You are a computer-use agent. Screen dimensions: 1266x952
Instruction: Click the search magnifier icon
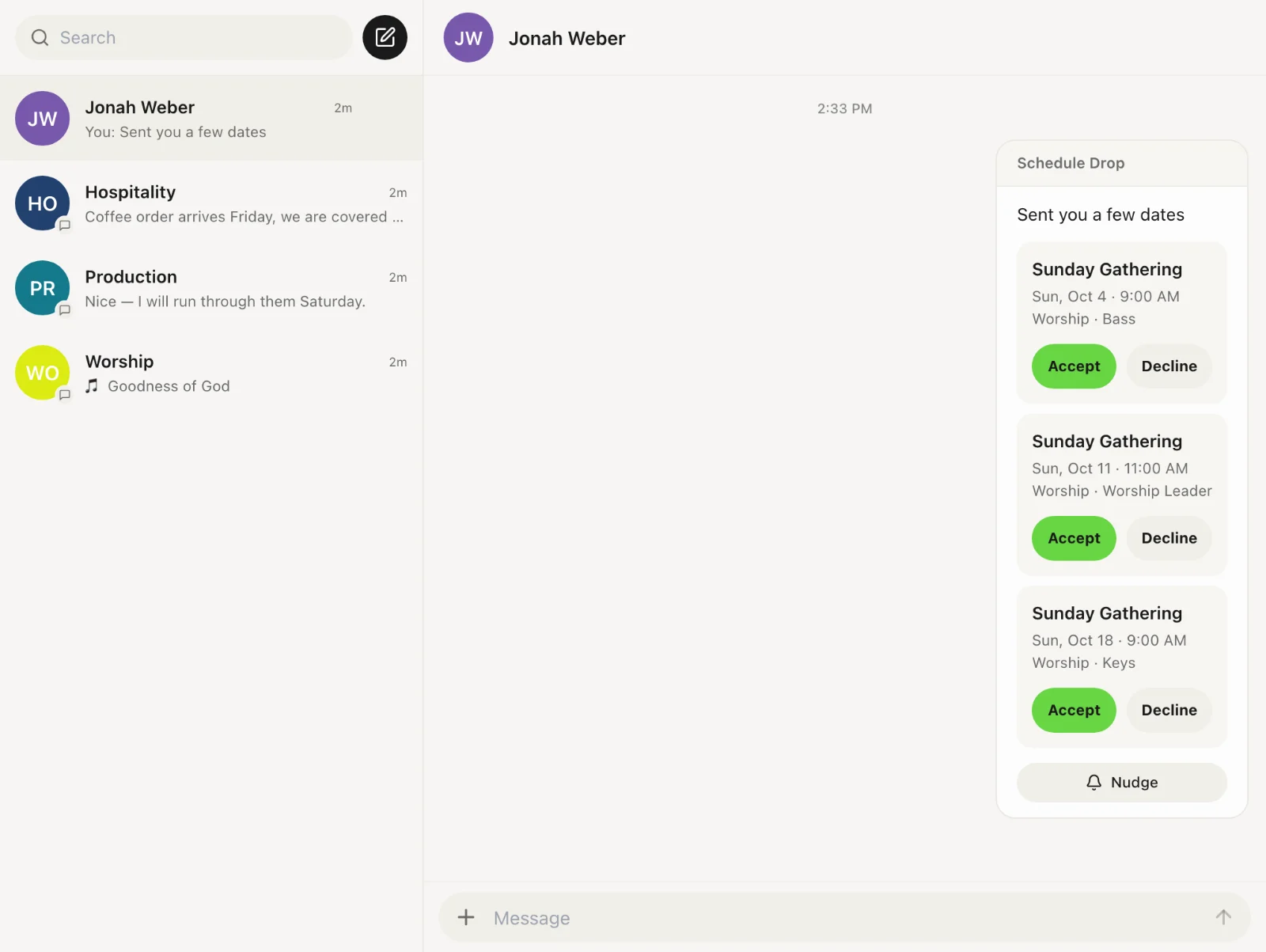pyautogui.click(x=40, y=38)
